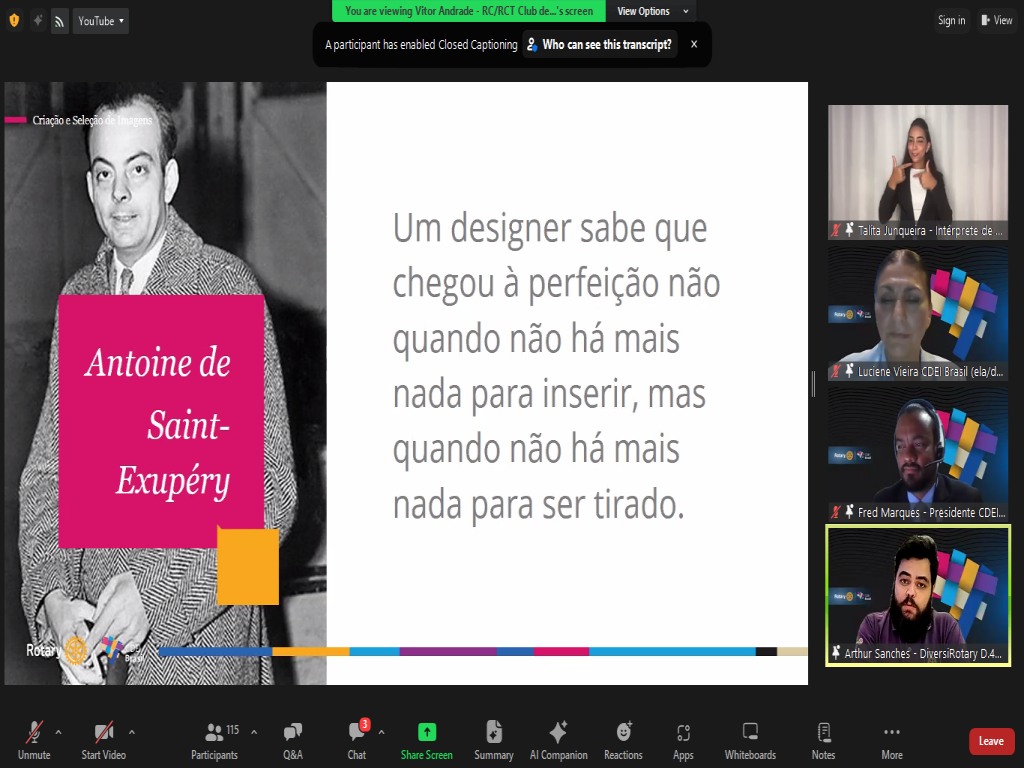Open the meeting Summary

tap(494, 740)
